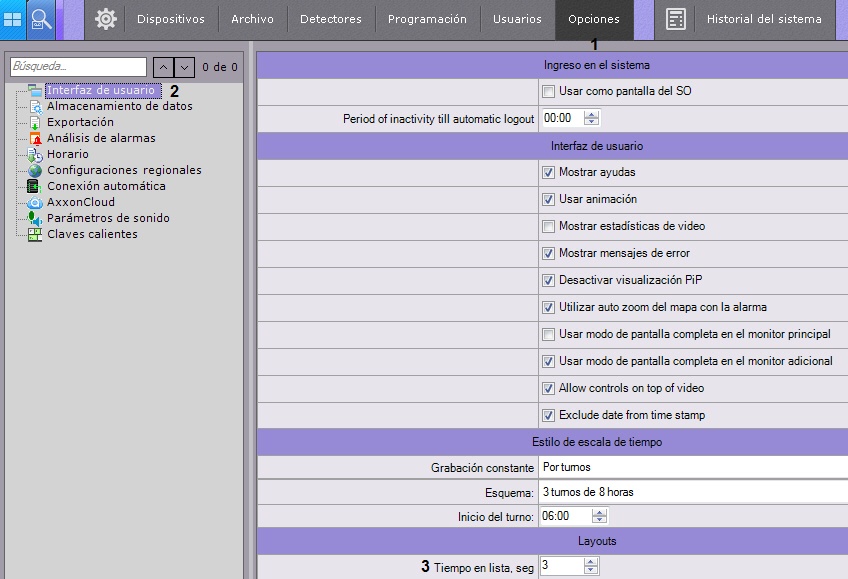The image size is (848, 579).
Task: Decrease the Tiempo en lista seconds value
Action: tap(591, 571)
